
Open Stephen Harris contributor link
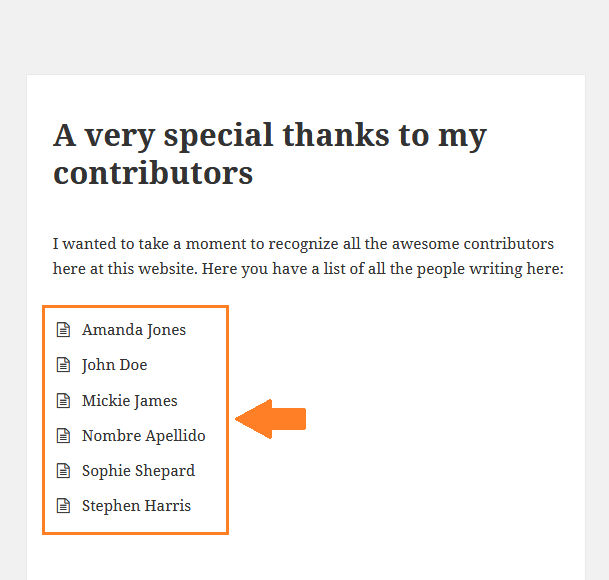point(137,506)
